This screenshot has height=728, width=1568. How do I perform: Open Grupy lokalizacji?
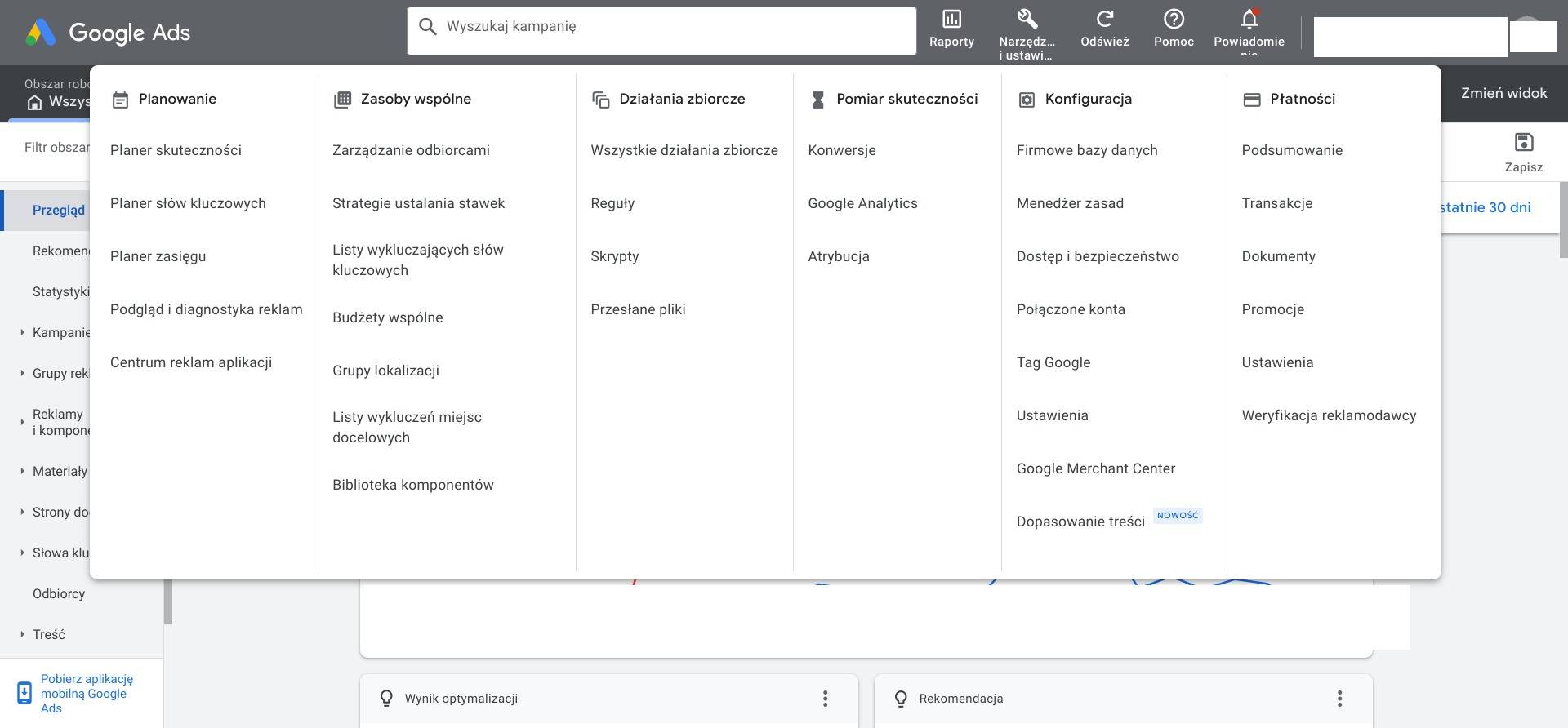coord(385,371)
